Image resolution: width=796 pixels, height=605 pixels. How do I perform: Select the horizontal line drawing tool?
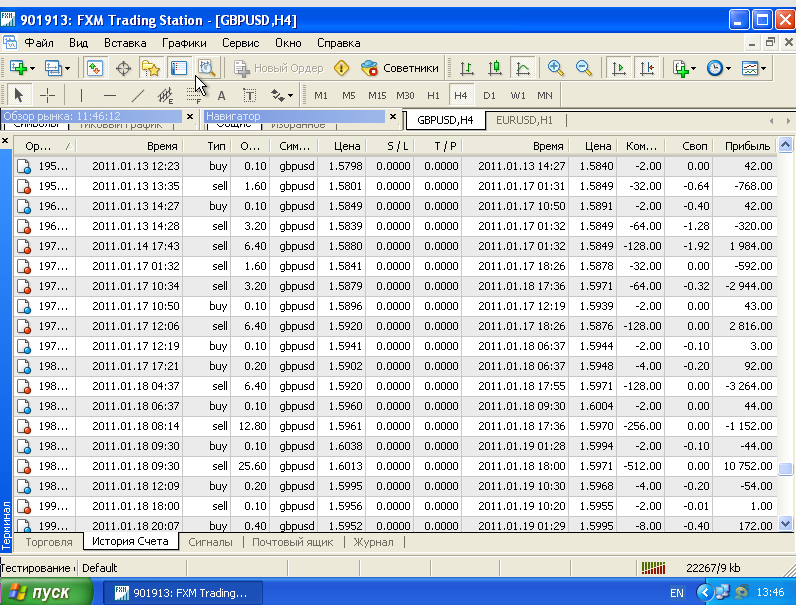click(110, 95)
